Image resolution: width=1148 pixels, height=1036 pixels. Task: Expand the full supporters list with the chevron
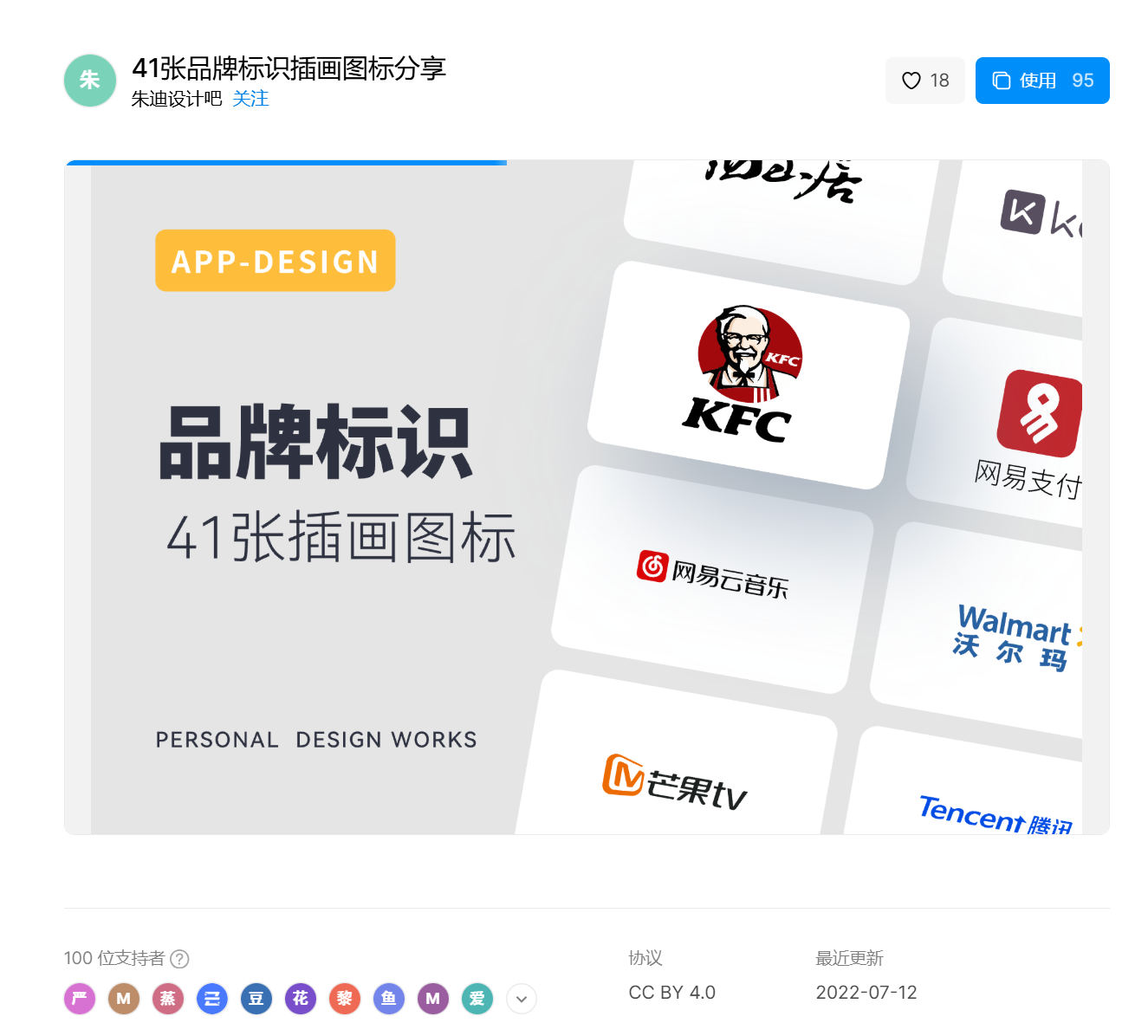522,999
